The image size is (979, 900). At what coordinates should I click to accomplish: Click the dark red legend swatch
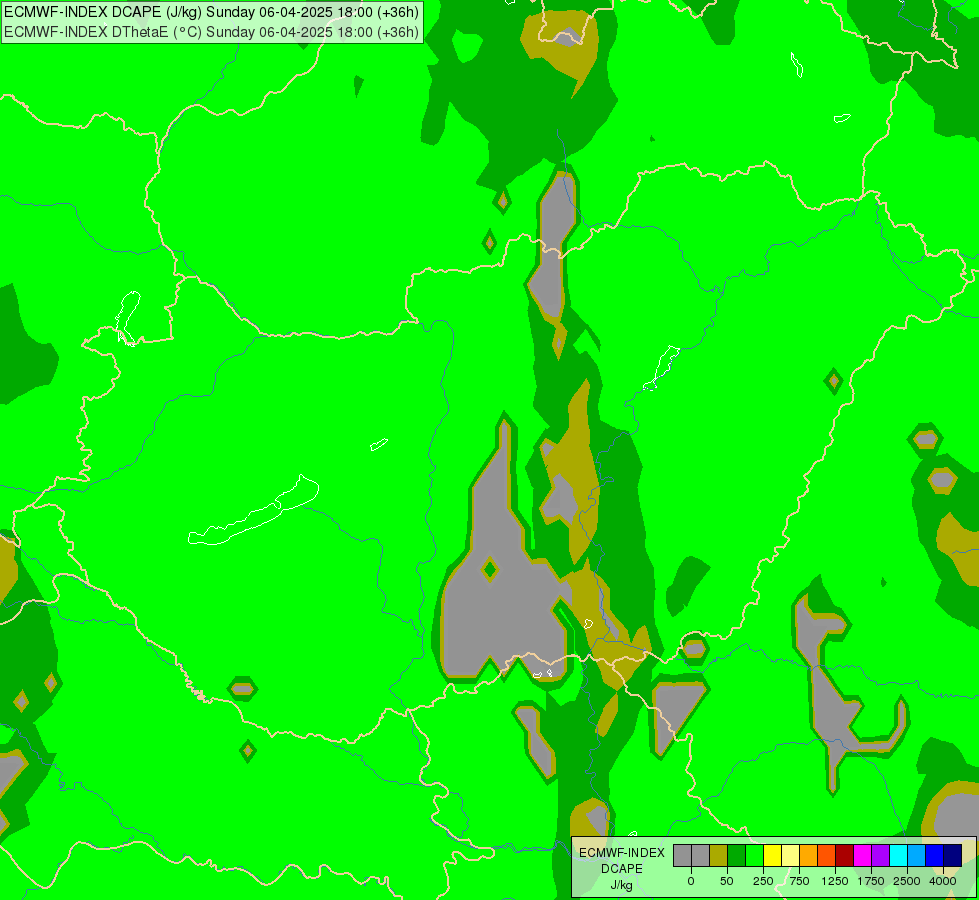(845, 855)
